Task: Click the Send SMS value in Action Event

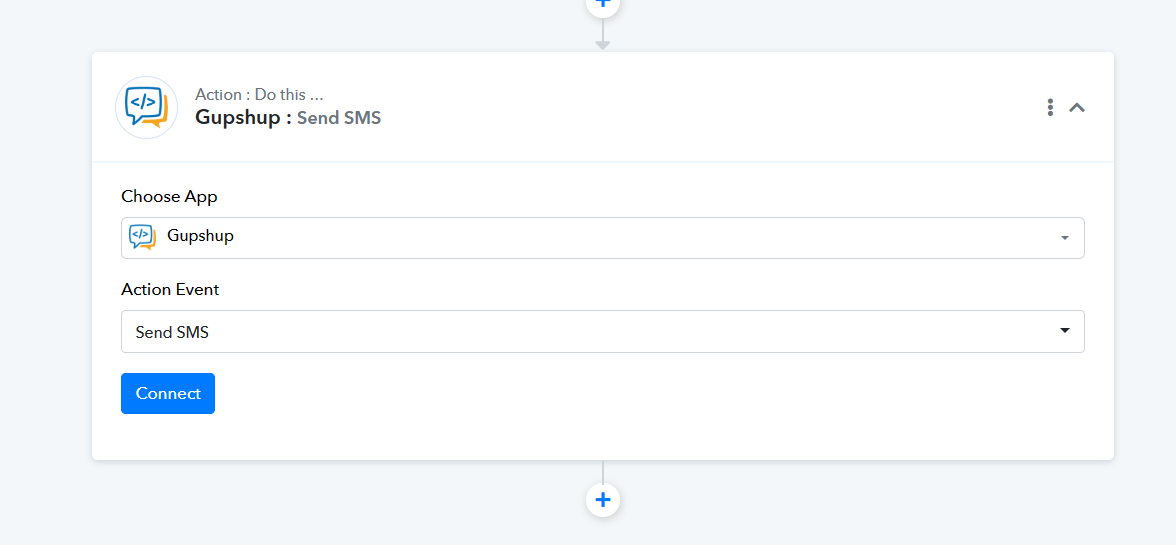Action: 172,332
